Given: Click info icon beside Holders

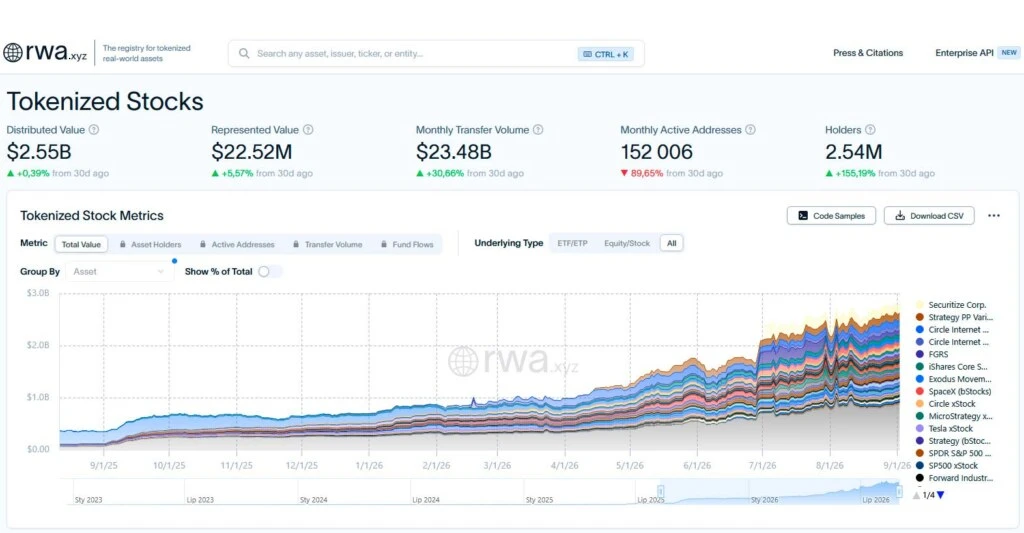Looking at the screenshot, I should pos(870,130).
